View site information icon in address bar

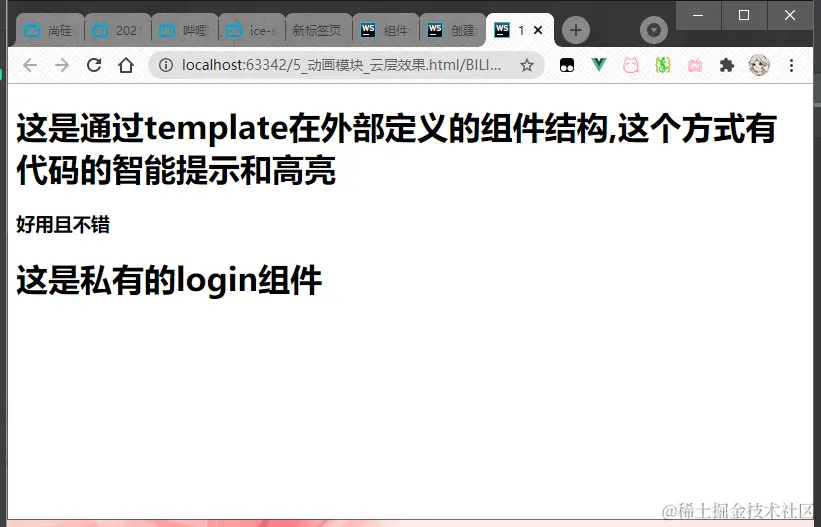pyautogui.click(x=165, y=65)
